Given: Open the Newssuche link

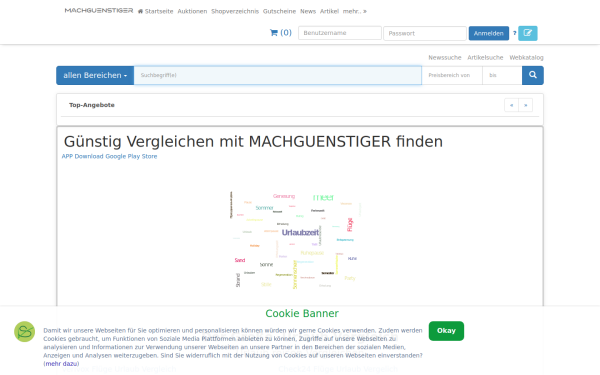Looking at the screenshot, I should pyautogui.click(x=445, y=57).
